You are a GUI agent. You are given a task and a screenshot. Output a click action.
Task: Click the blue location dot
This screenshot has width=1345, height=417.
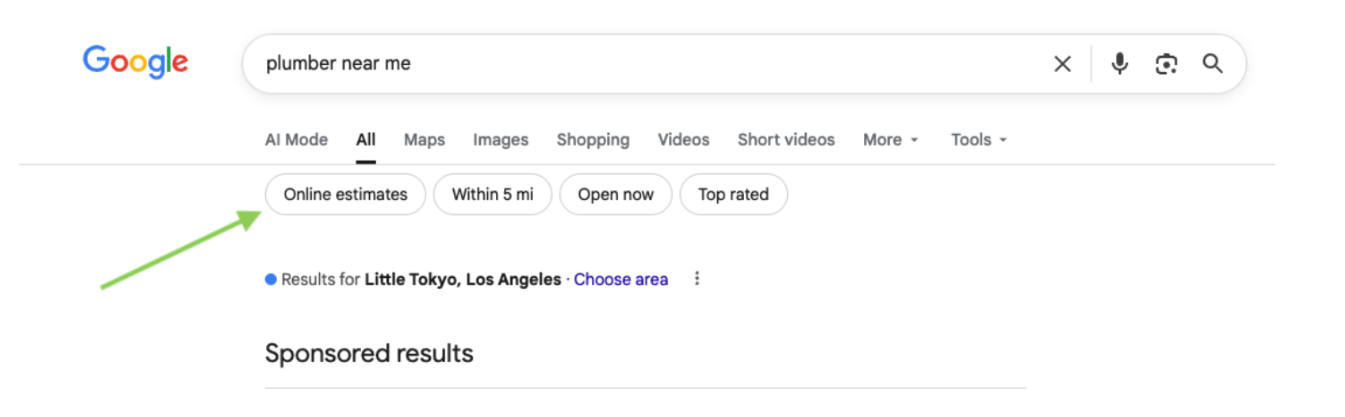pyautogui.click(x=270, y=279)
